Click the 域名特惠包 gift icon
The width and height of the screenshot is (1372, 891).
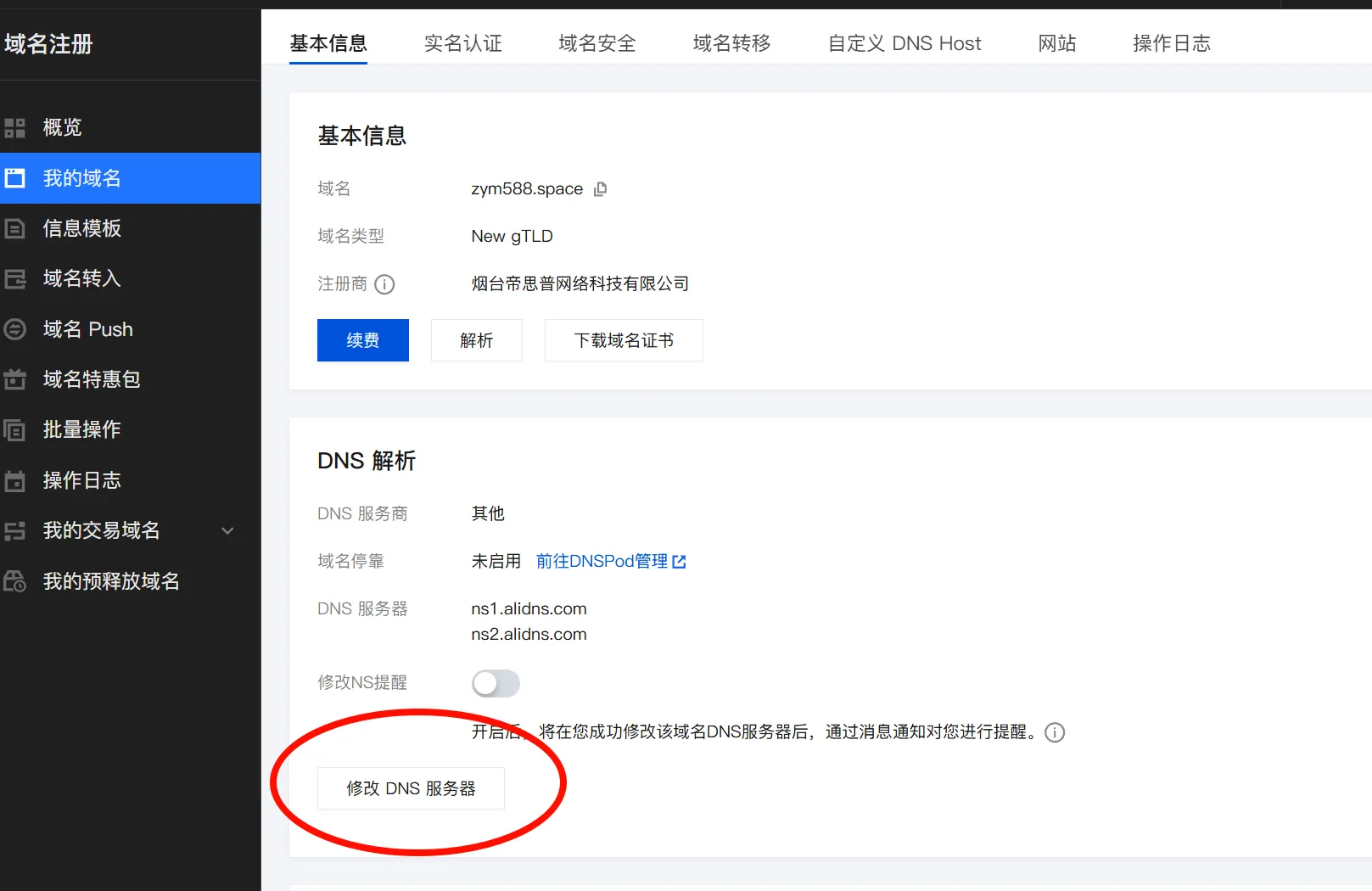pos(15,379)
